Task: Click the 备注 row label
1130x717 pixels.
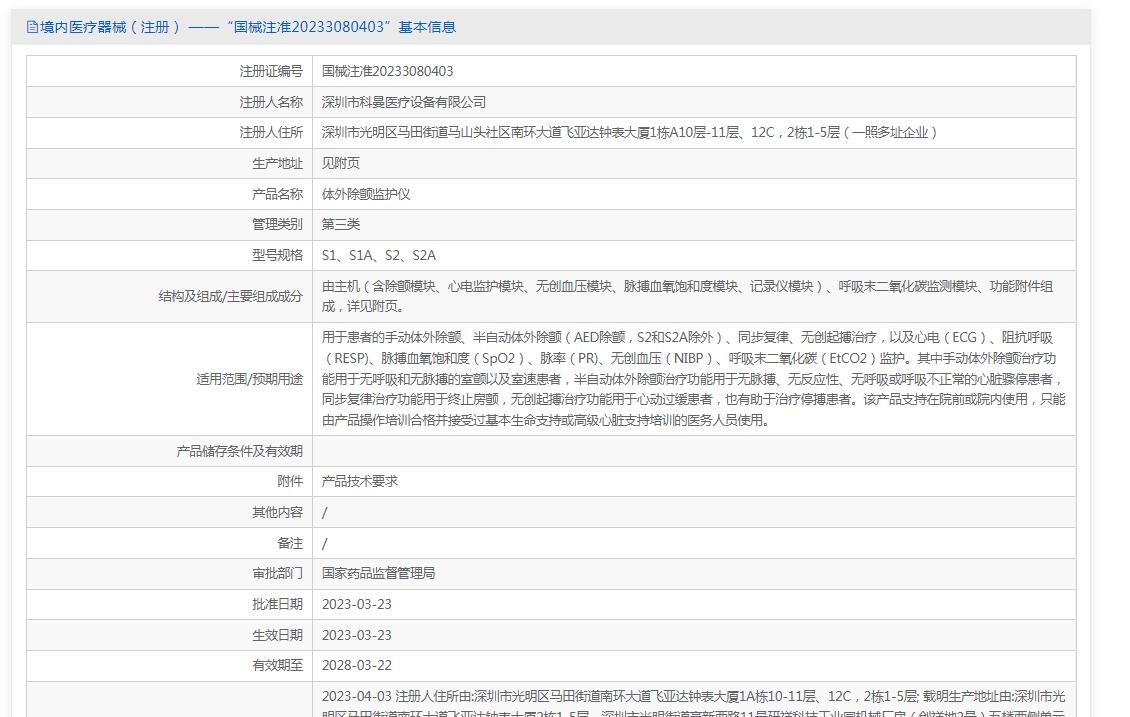Action: pos(289,543)
